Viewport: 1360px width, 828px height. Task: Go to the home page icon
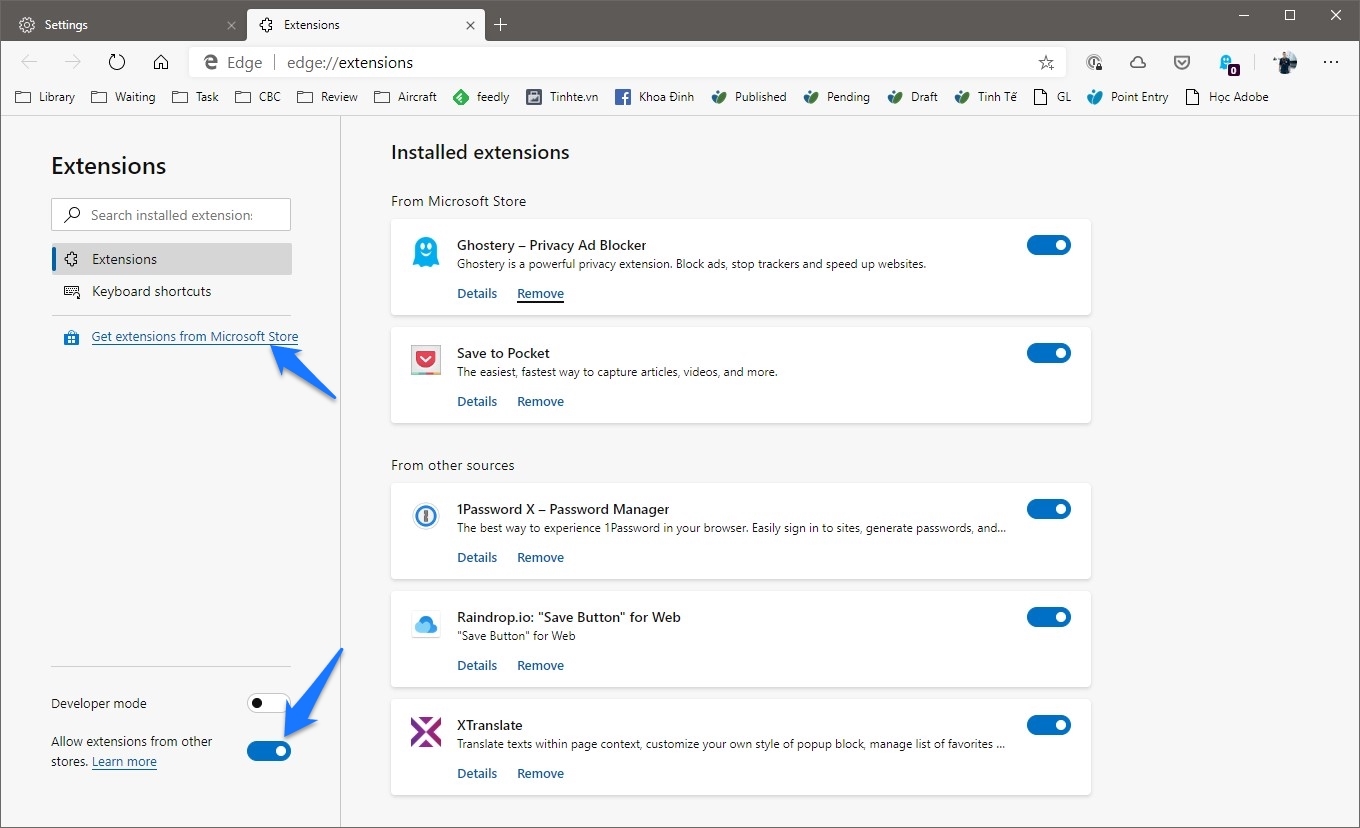[x=161, y=62]
